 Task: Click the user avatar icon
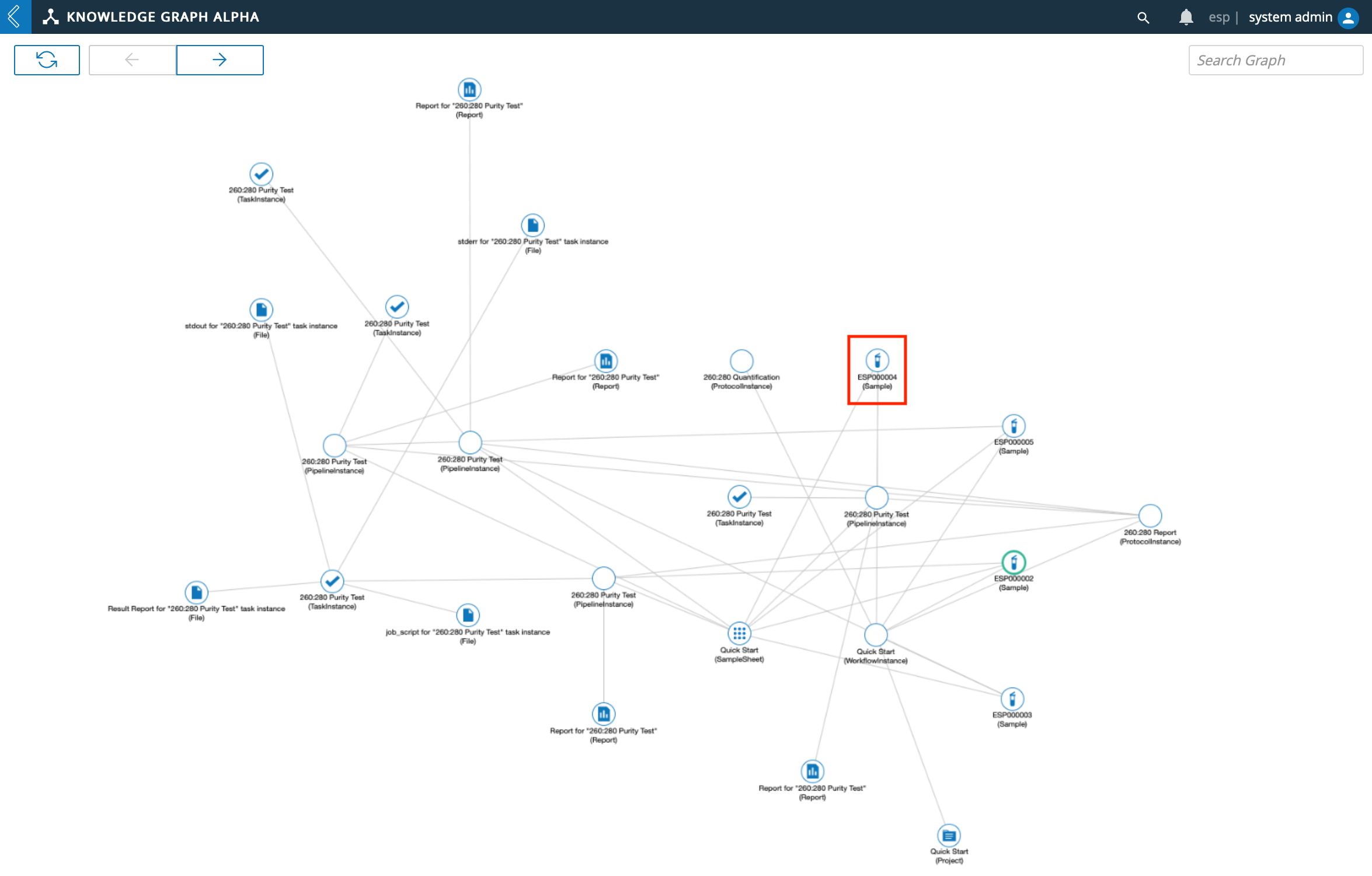[1348, 18]
